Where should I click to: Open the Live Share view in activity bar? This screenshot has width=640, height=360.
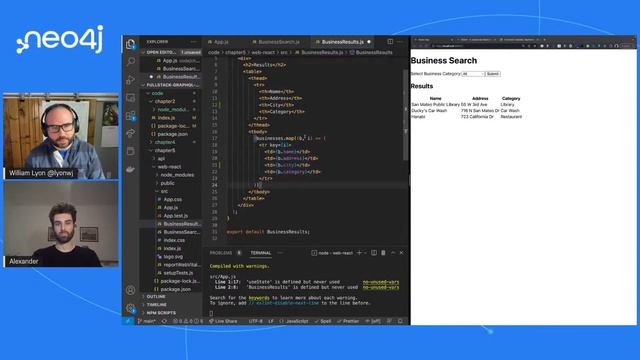click(x=131, y=133)
